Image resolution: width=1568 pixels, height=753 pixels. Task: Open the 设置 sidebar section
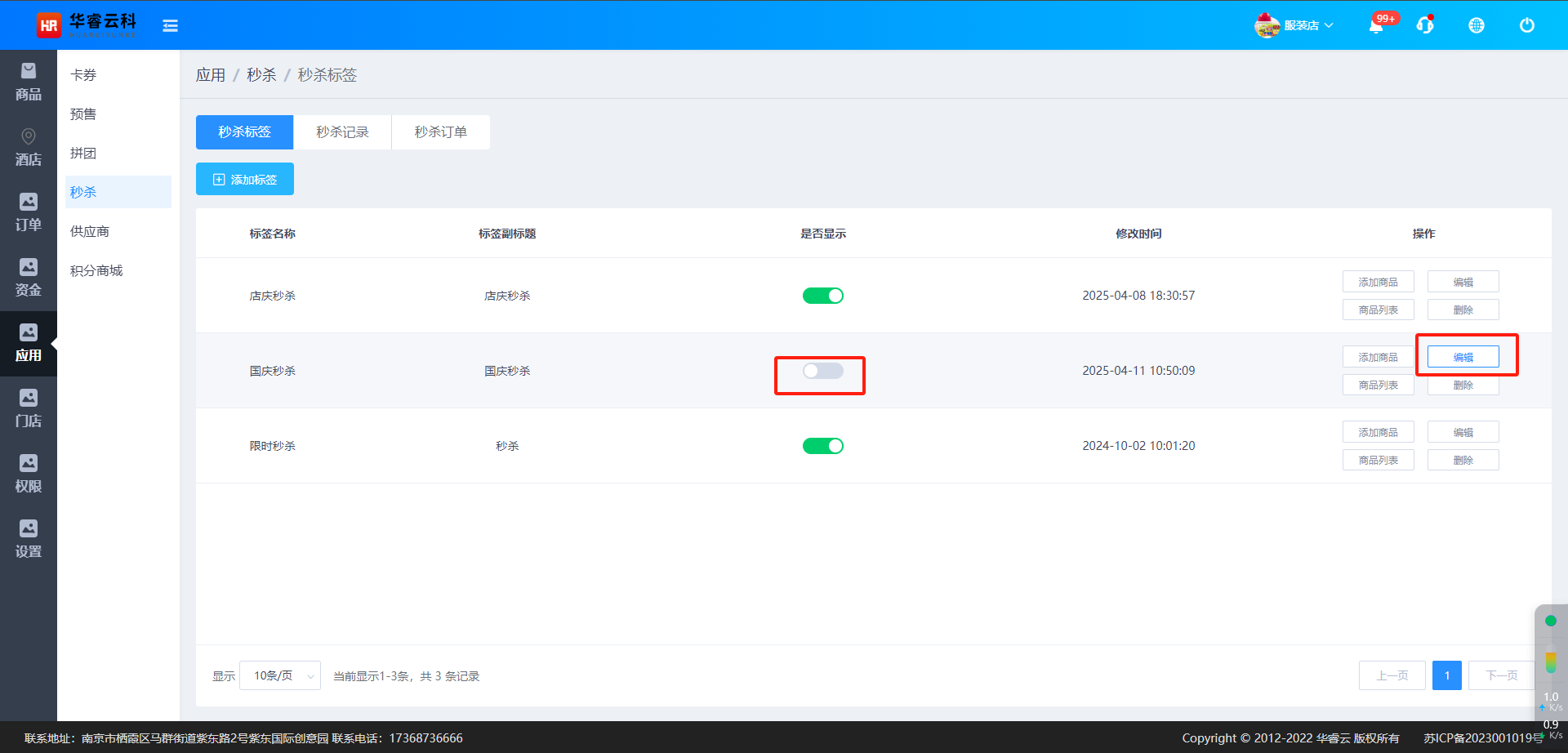[x=29, y=540]
